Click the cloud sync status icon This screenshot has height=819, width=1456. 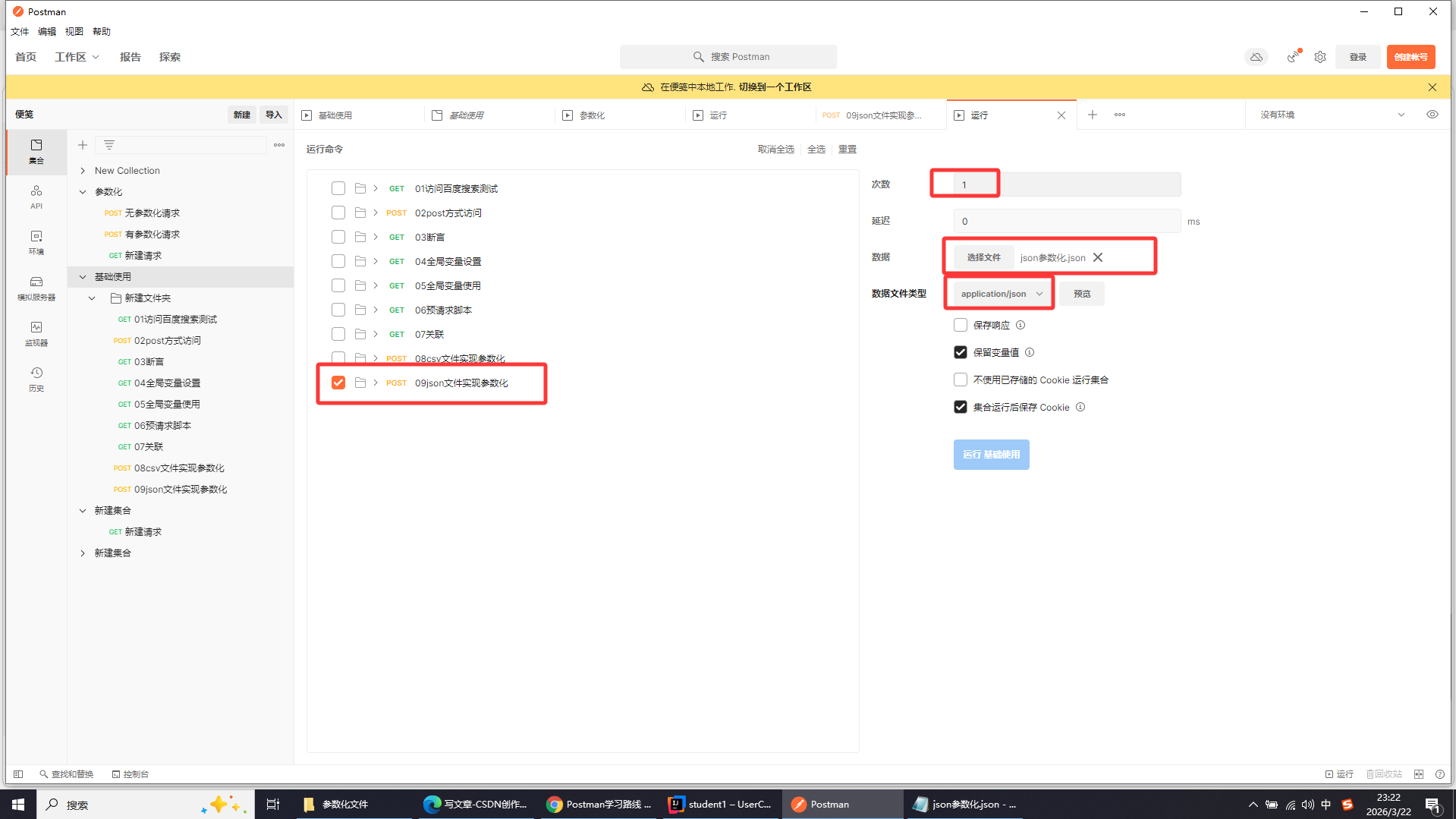pyautogui.click(x=1256, y=57)
